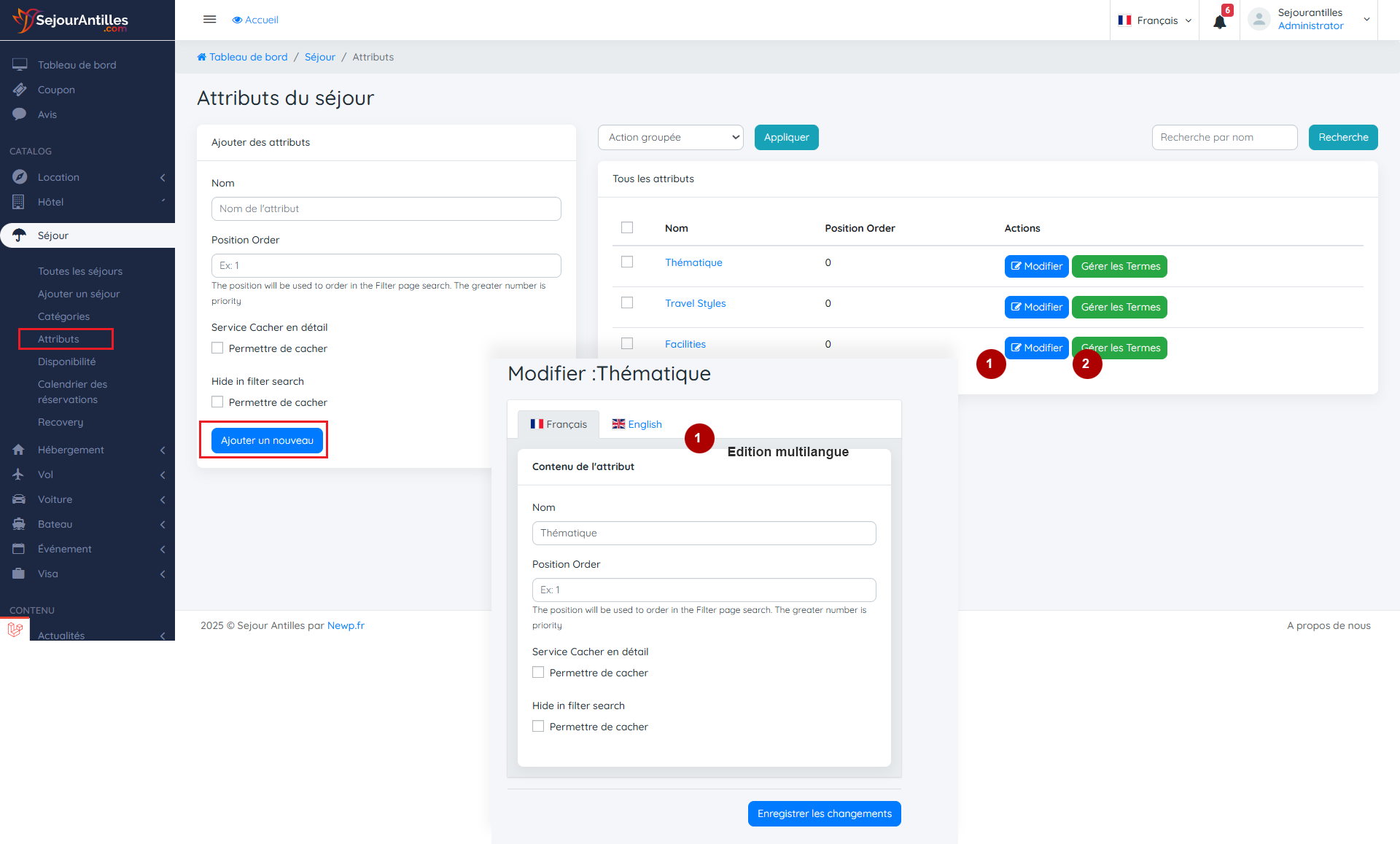
Task: Click the Avis comment bubble icon
Action: pyautogui.click(x=20, y=114)
